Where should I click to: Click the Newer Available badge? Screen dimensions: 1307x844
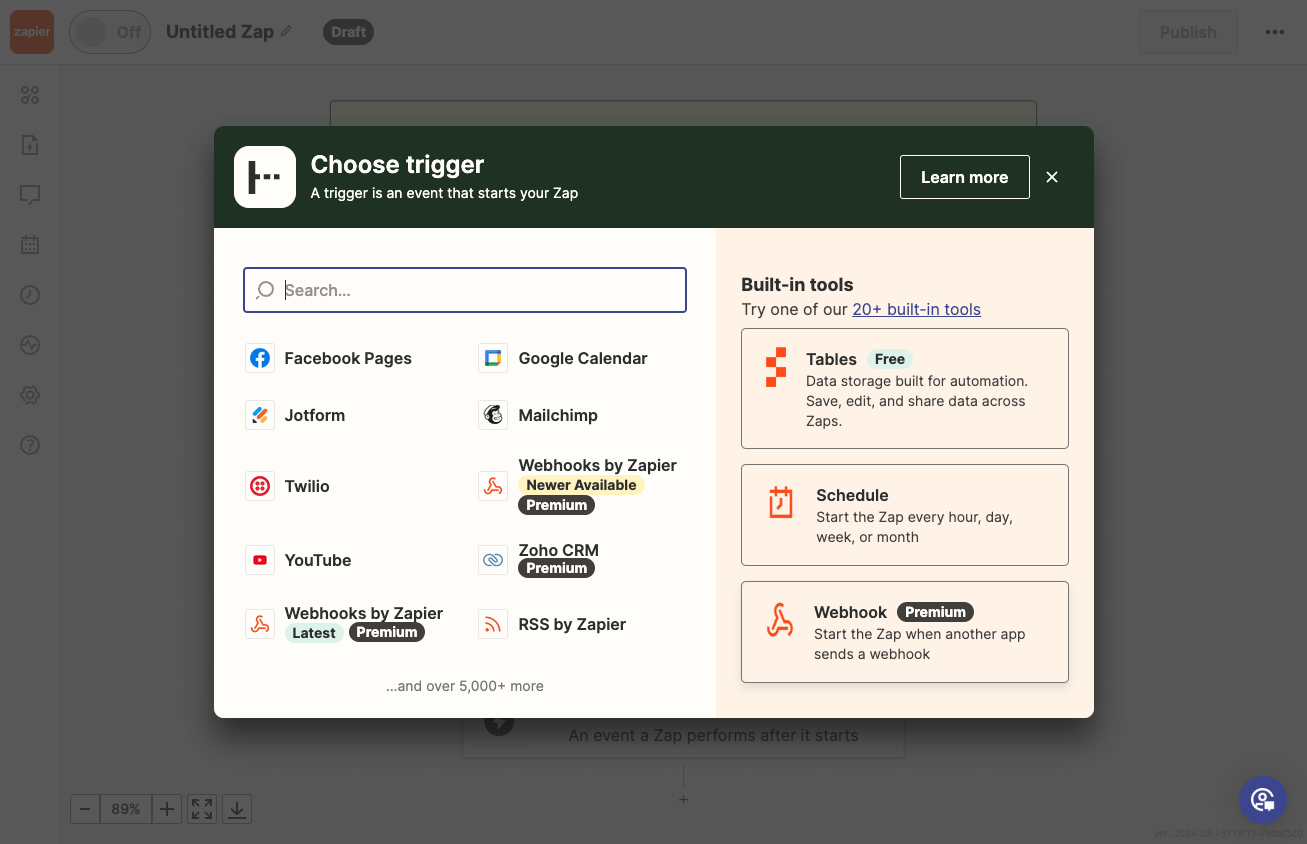tap(581, 485)
